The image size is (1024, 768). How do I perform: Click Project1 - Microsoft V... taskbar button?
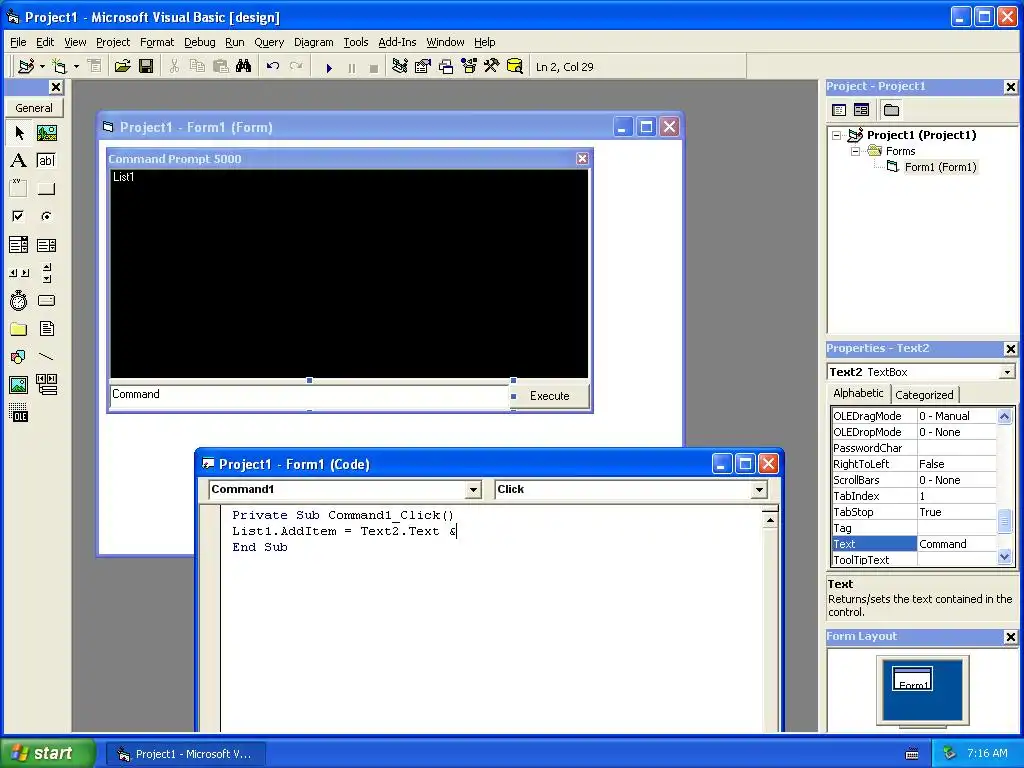point(186,754)
